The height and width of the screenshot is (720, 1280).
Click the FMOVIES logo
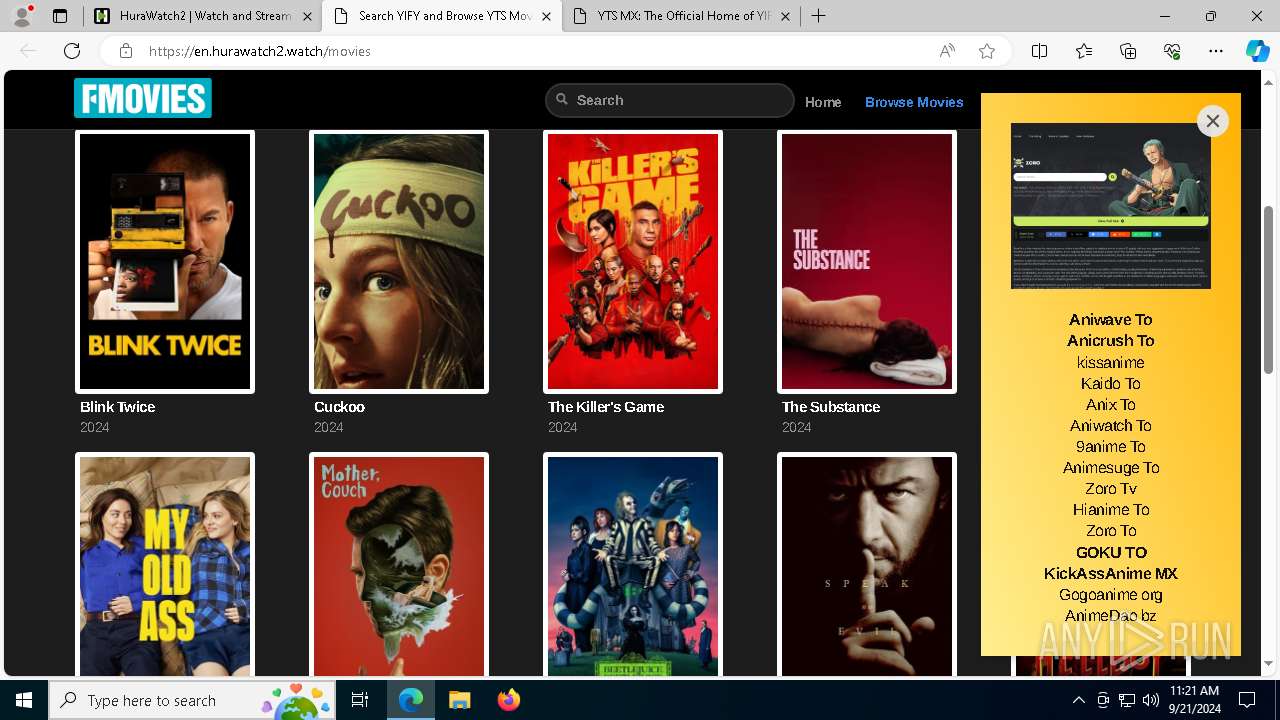(143, 98)
